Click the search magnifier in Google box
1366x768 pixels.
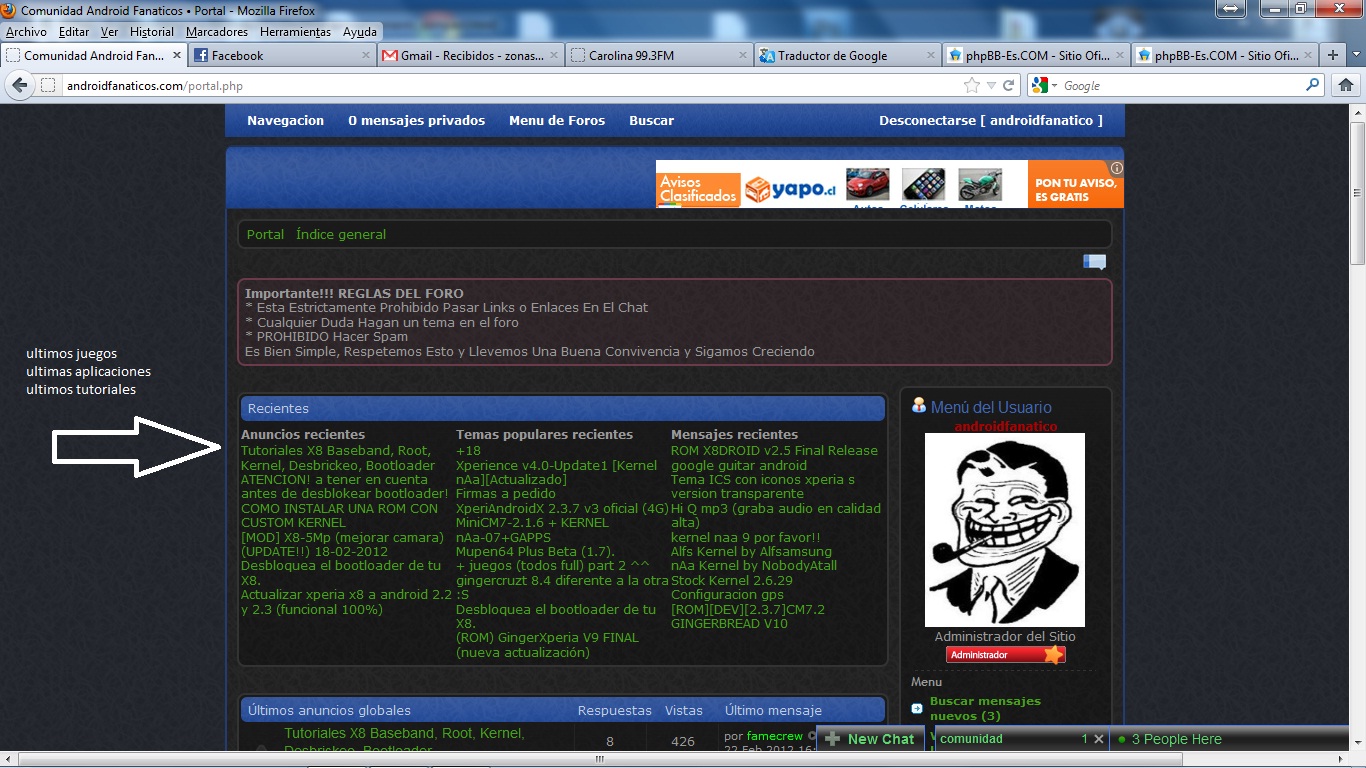point(1313,86)
